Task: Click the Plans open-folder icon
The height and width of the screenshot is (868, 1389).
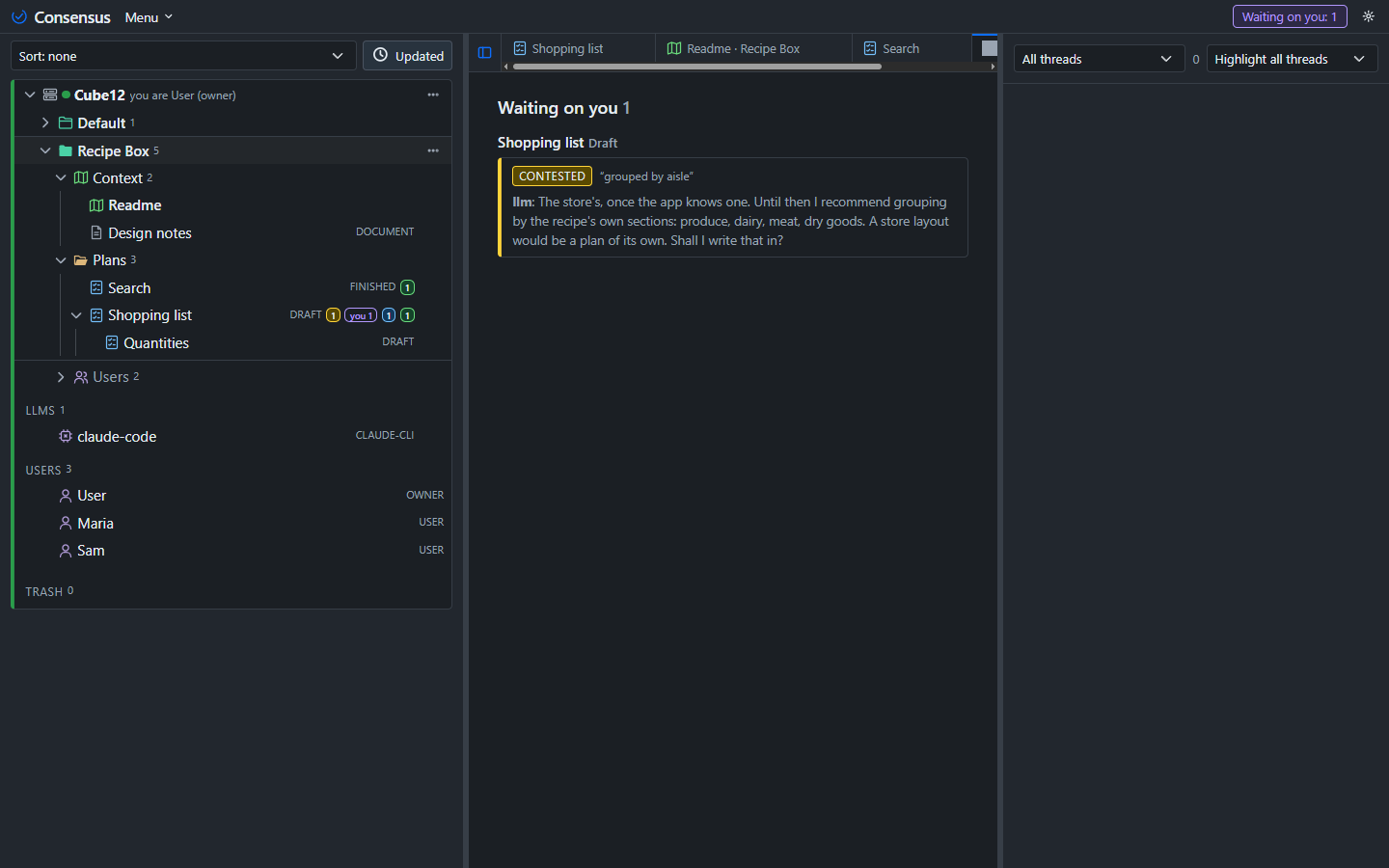Action: pyautogui.click(x=81, y=260)
